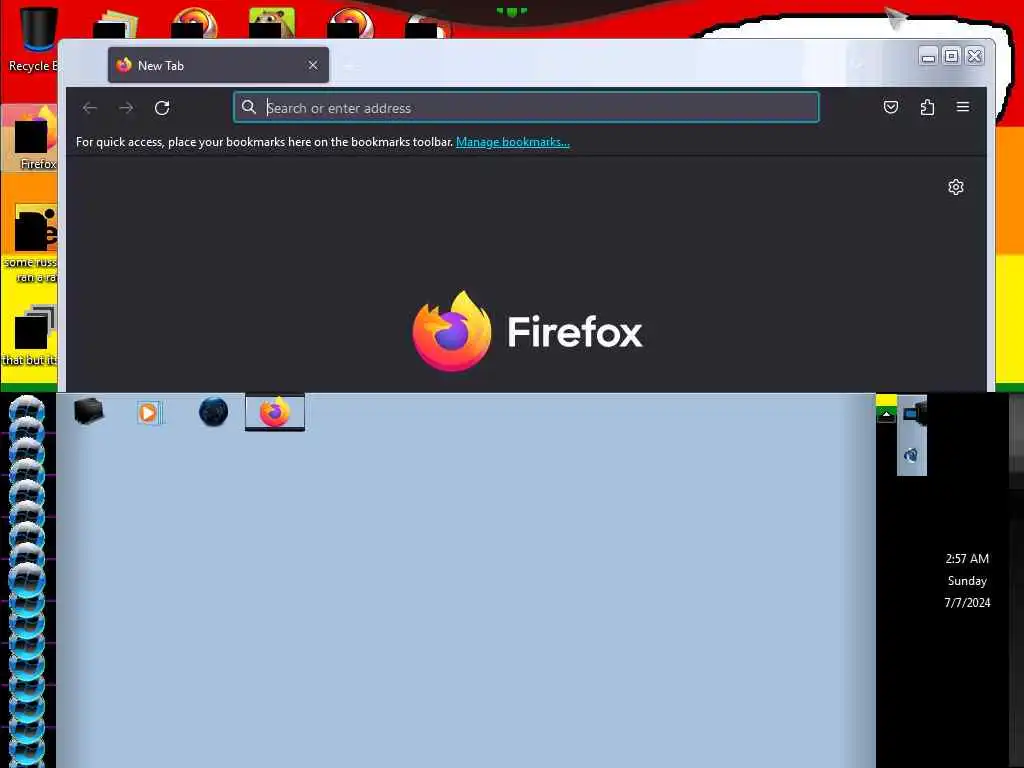
Task: Focus the Search or enter address field
Action: coord(526,108)
